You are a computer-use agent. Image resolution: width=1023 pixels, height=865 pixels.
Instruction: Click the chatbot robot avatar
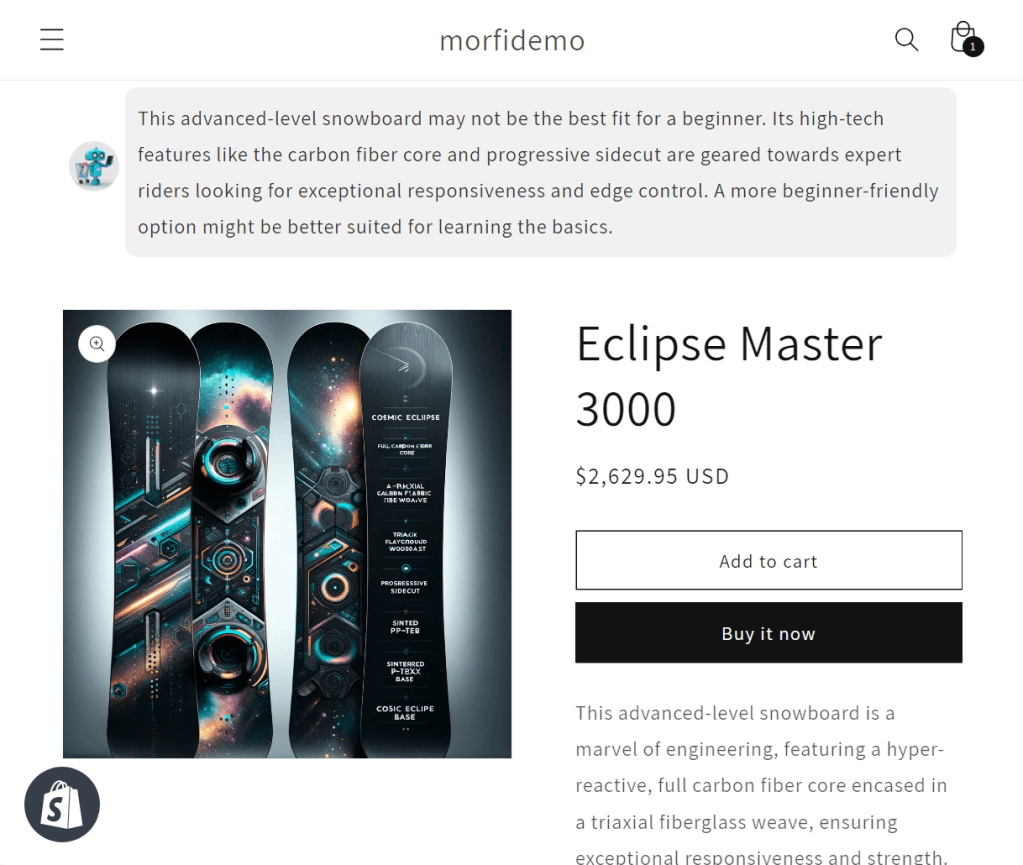click(94, 166)
